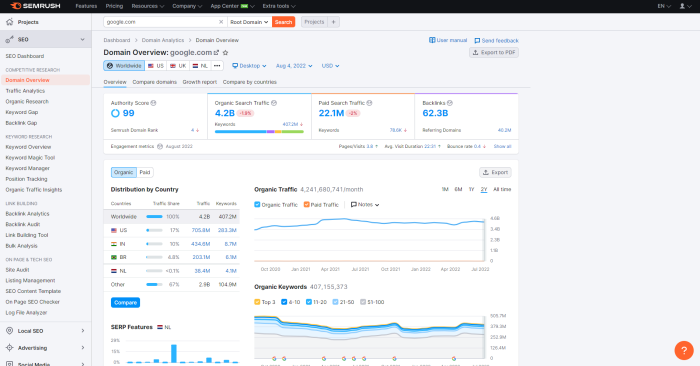Toggle the 21-50 keywords checkbox
700x366 pixels.
(x=335, y=302)
